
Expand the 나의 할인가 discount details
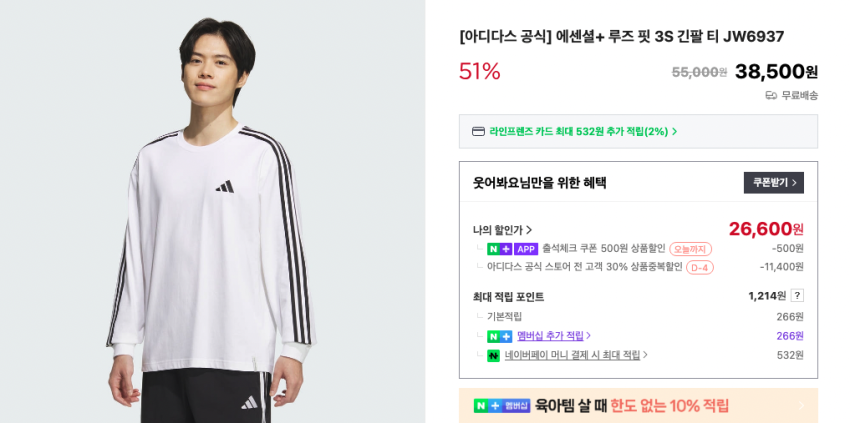pyautogui.click(x=503, y=230)
